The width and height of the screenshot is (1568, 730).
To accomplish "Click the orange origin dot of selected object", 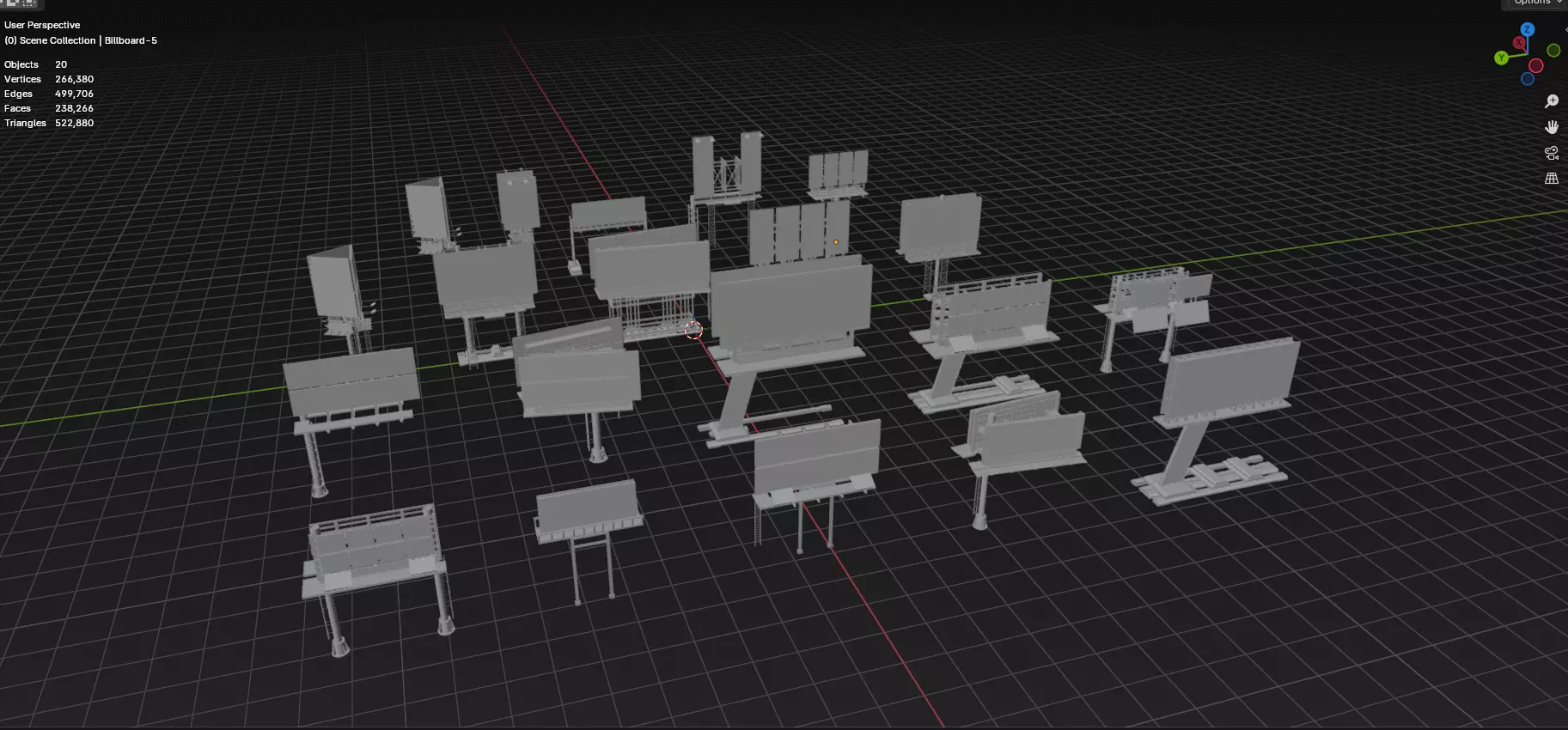I will pyautogui.click(x=836, y=242).
